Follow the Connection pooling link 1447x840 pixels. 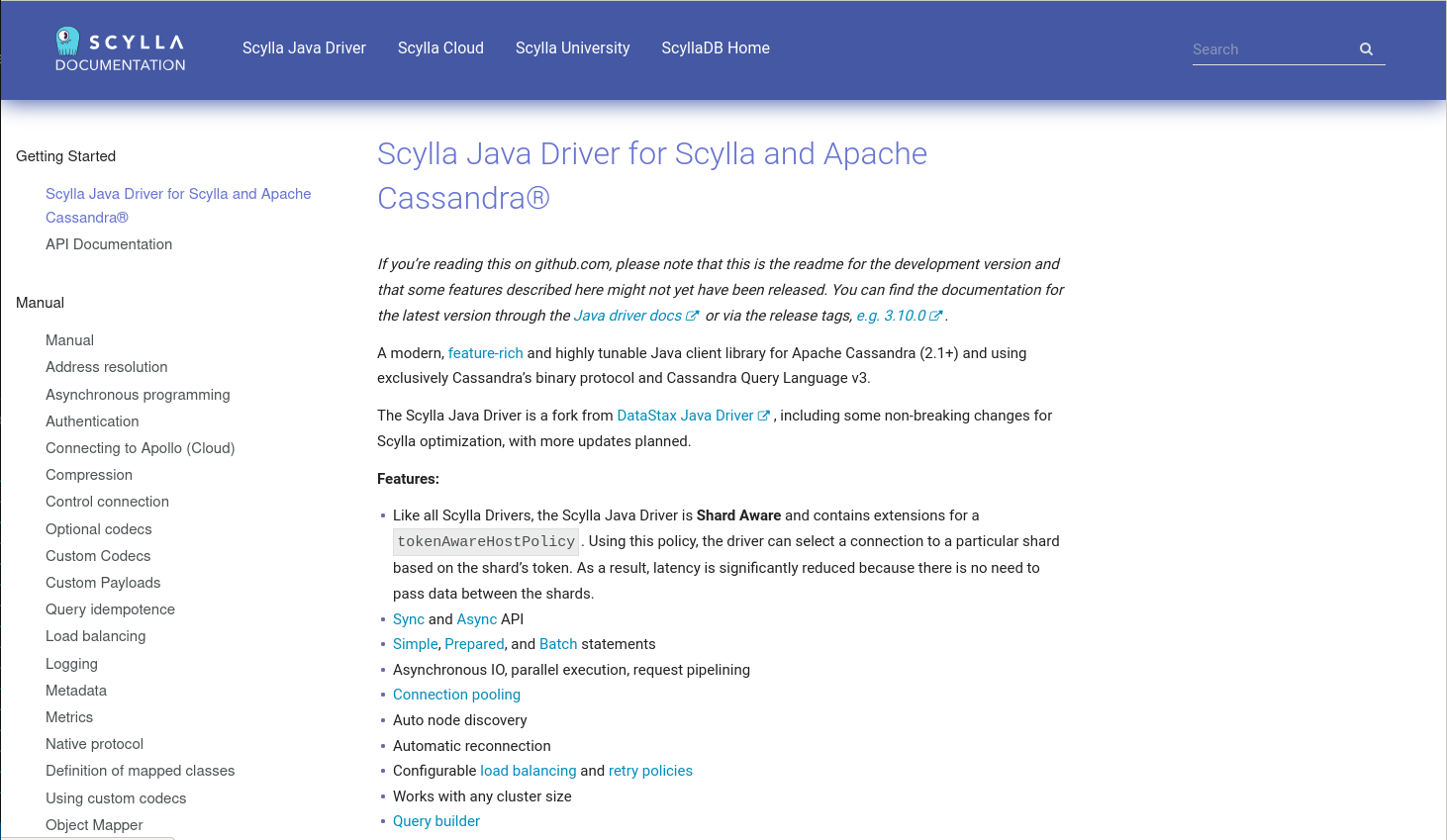tap(456, 695)
